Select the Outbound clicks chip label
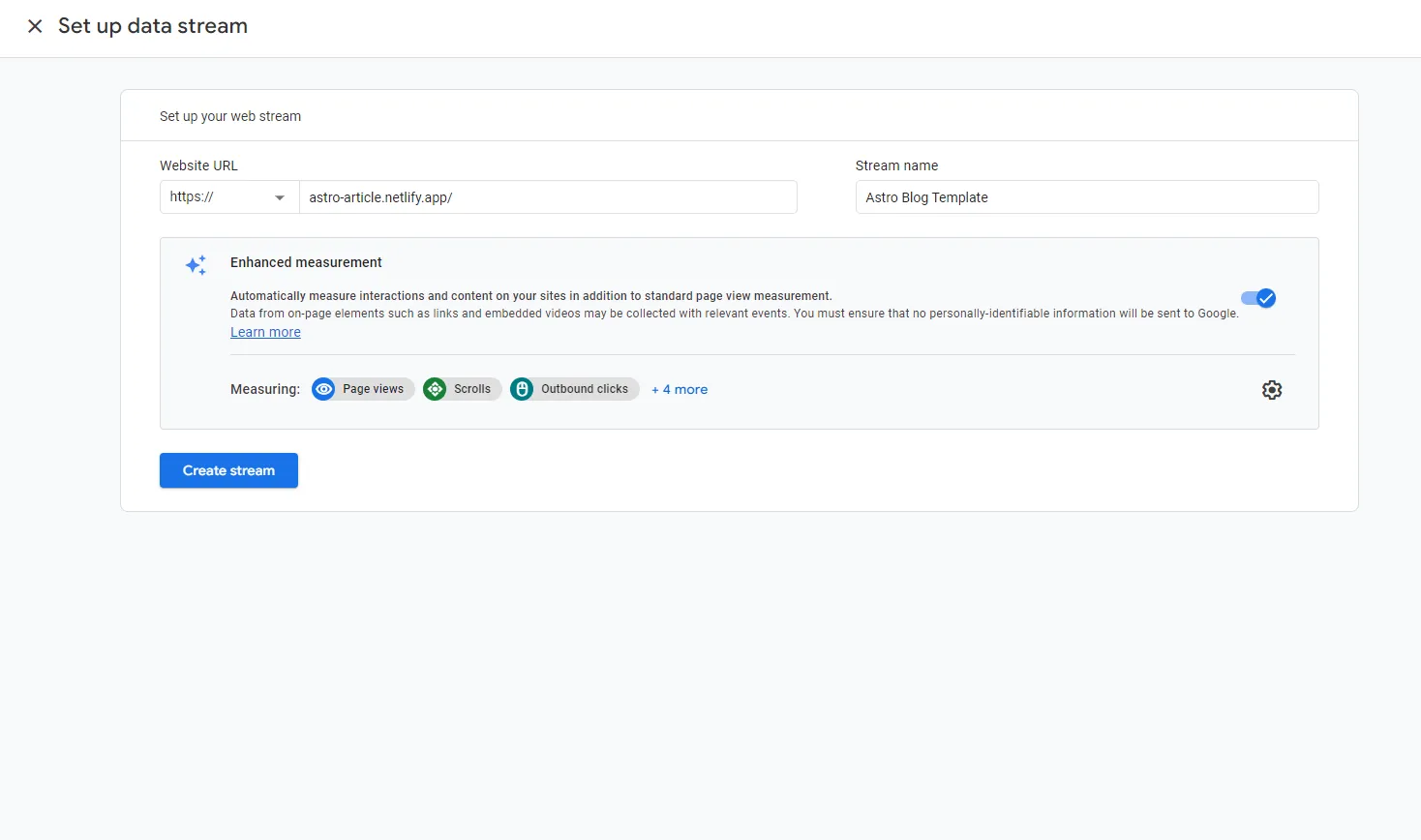The image size is (1421, 840). pyautogui.click(x=585, y=389)
